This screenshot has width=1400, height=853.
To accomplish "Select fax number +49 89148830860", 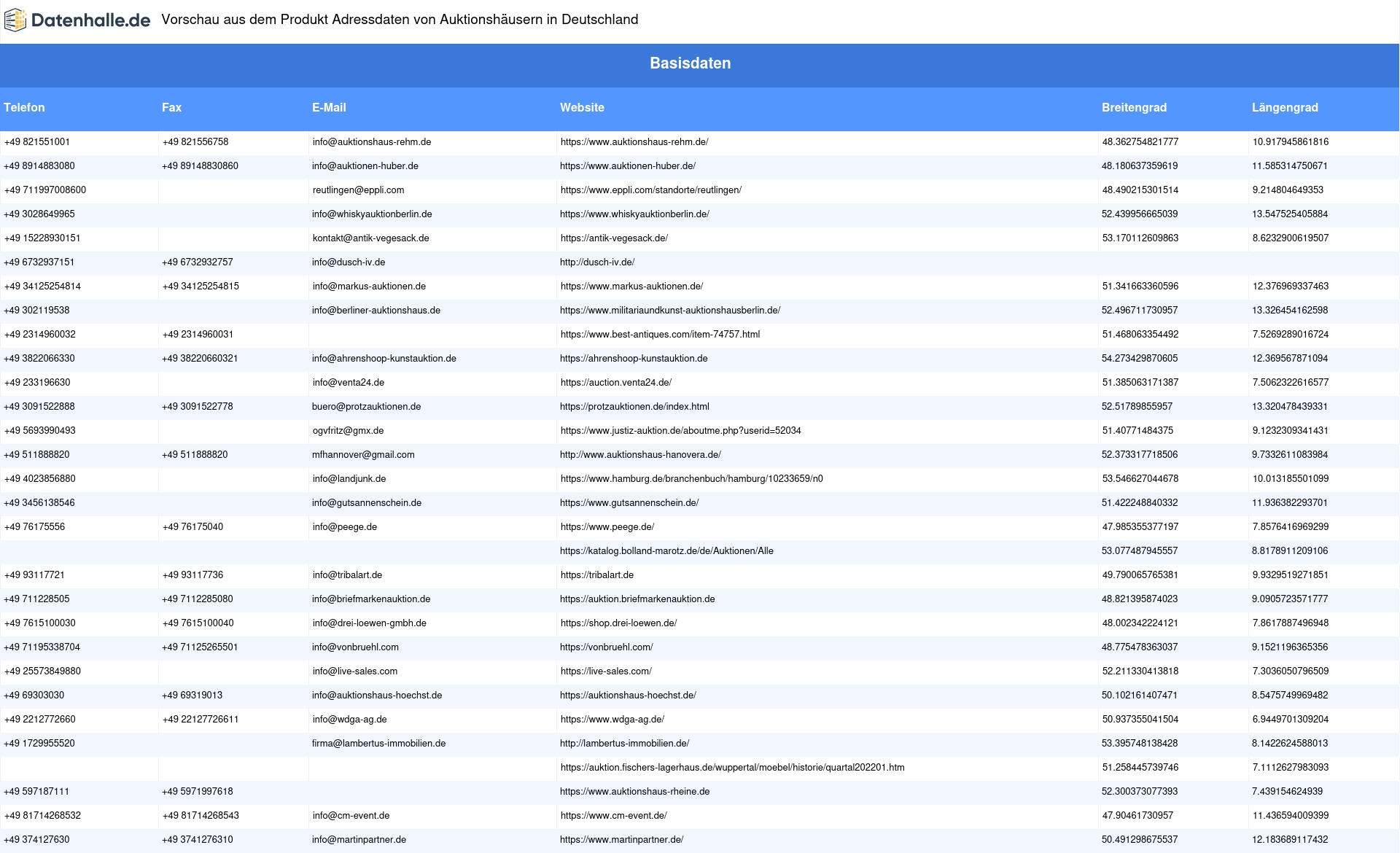I will [x=200, y=166].
